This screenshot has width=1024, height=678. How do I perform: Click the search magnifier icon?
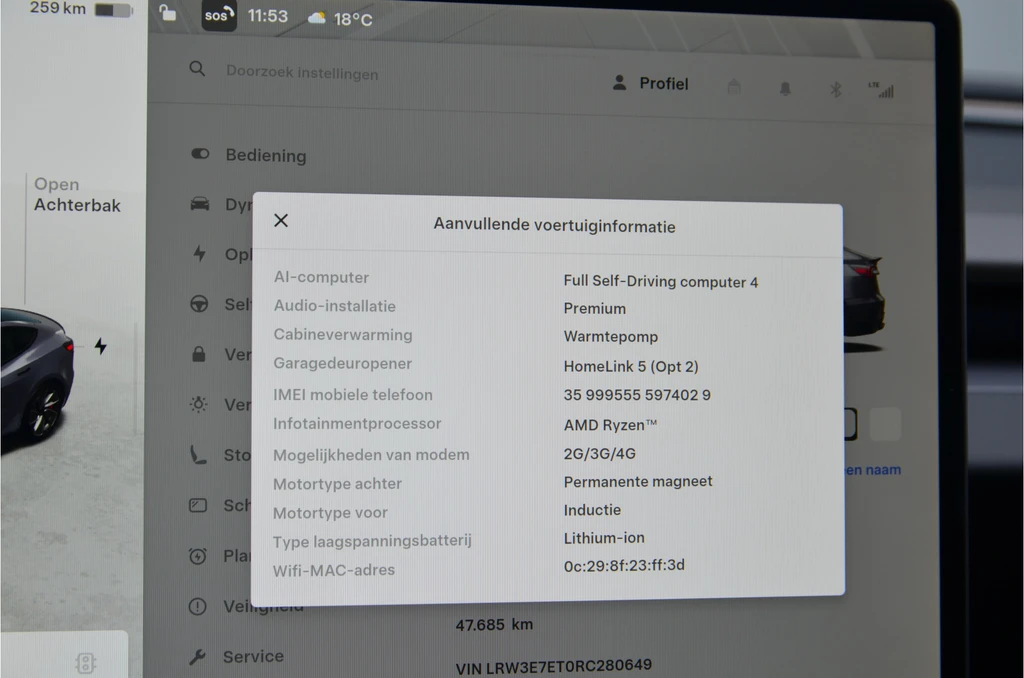tap(197, 69)
